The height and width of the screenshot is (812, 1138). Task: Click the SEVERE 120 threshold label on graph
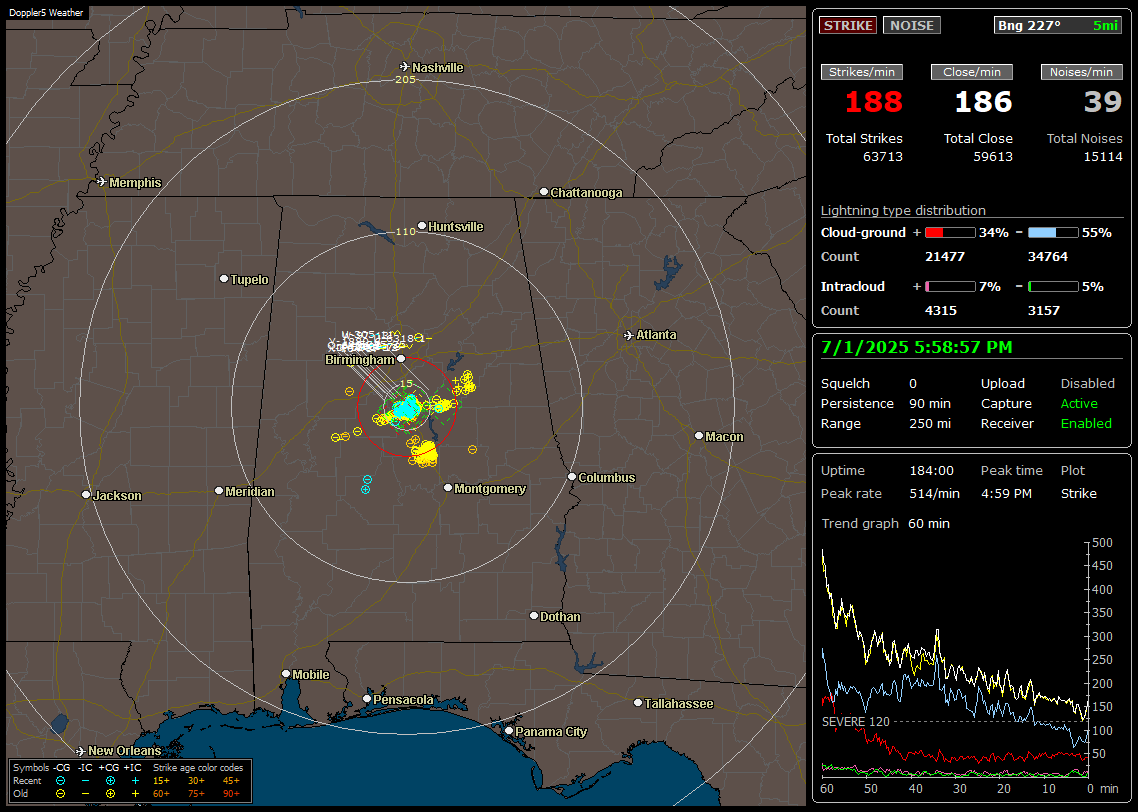[855, 722]
